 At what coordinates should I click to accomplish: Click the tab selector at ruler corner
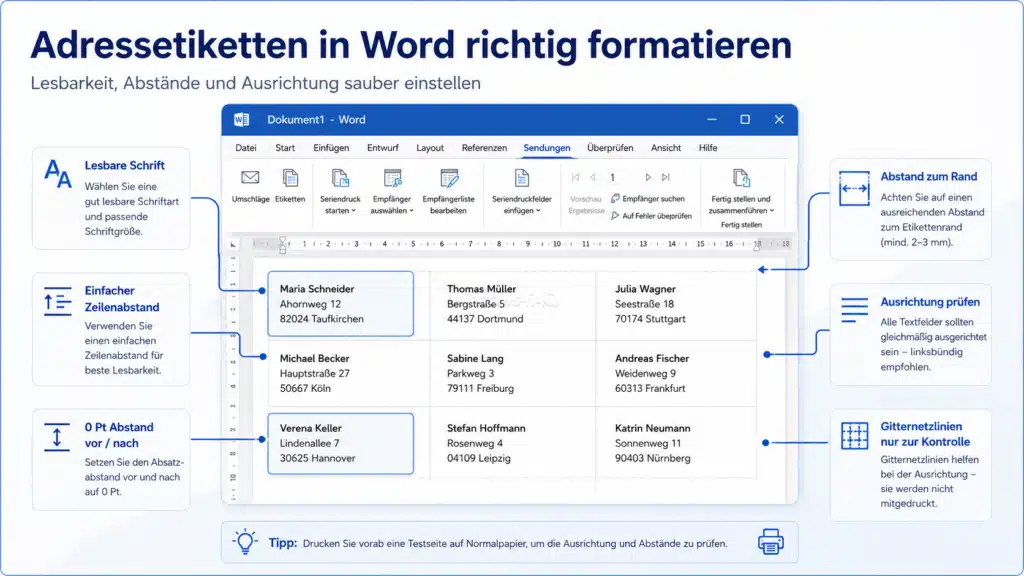click(233, 244)
